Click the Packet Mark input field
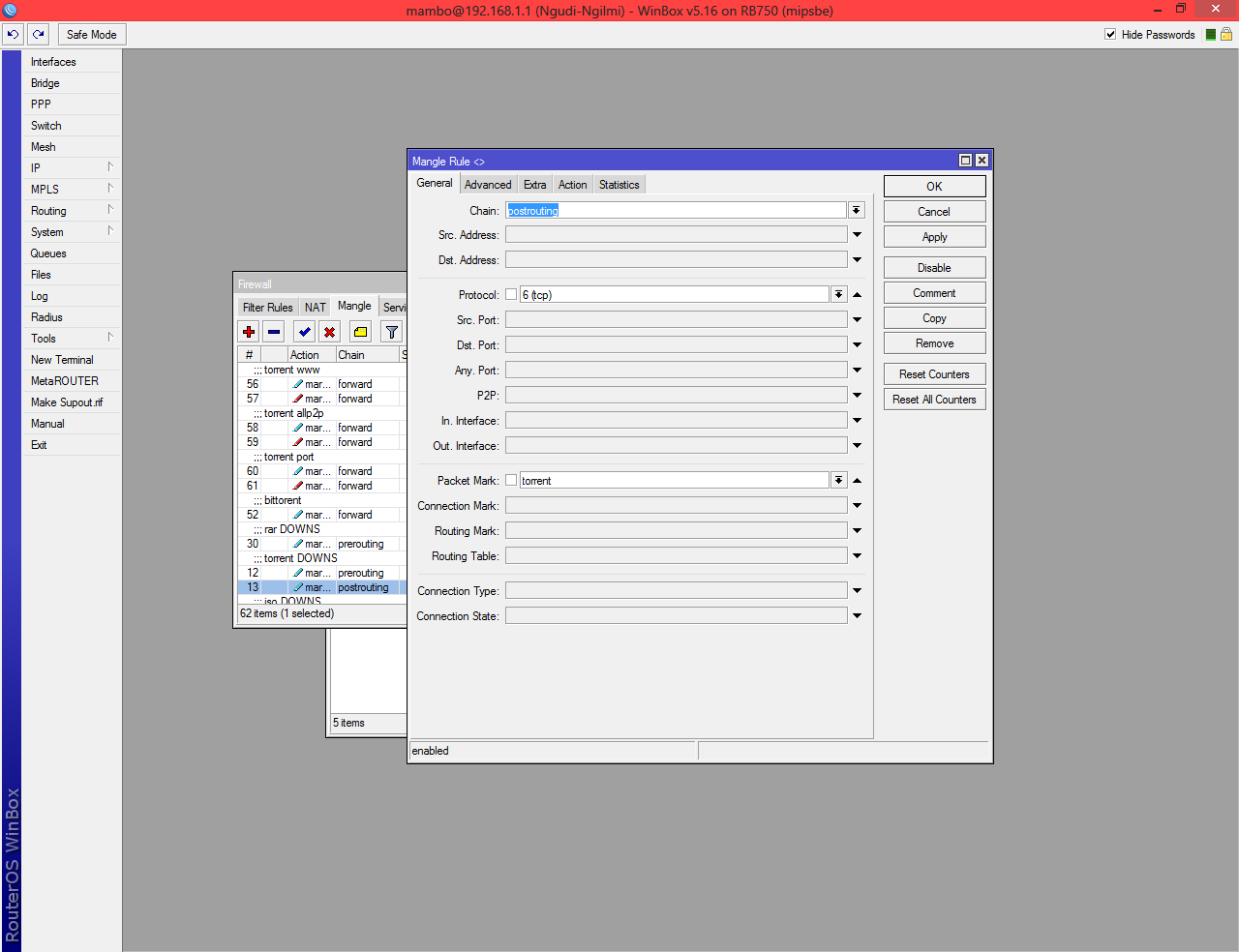Image resolution: width=1239 pixels, height=952 pixels. point(674,480)
